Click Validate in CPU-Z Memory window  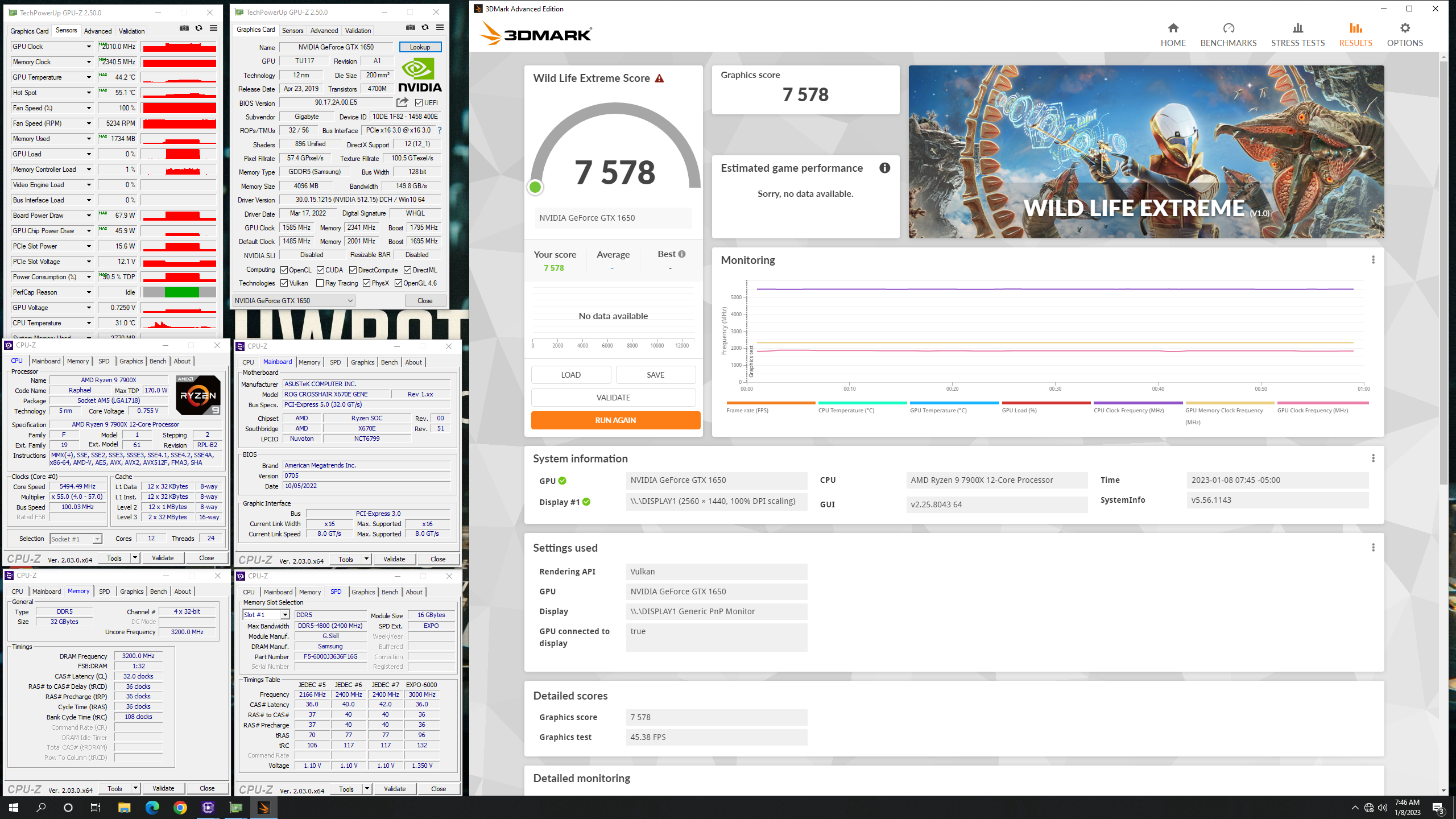pos(163,788)
